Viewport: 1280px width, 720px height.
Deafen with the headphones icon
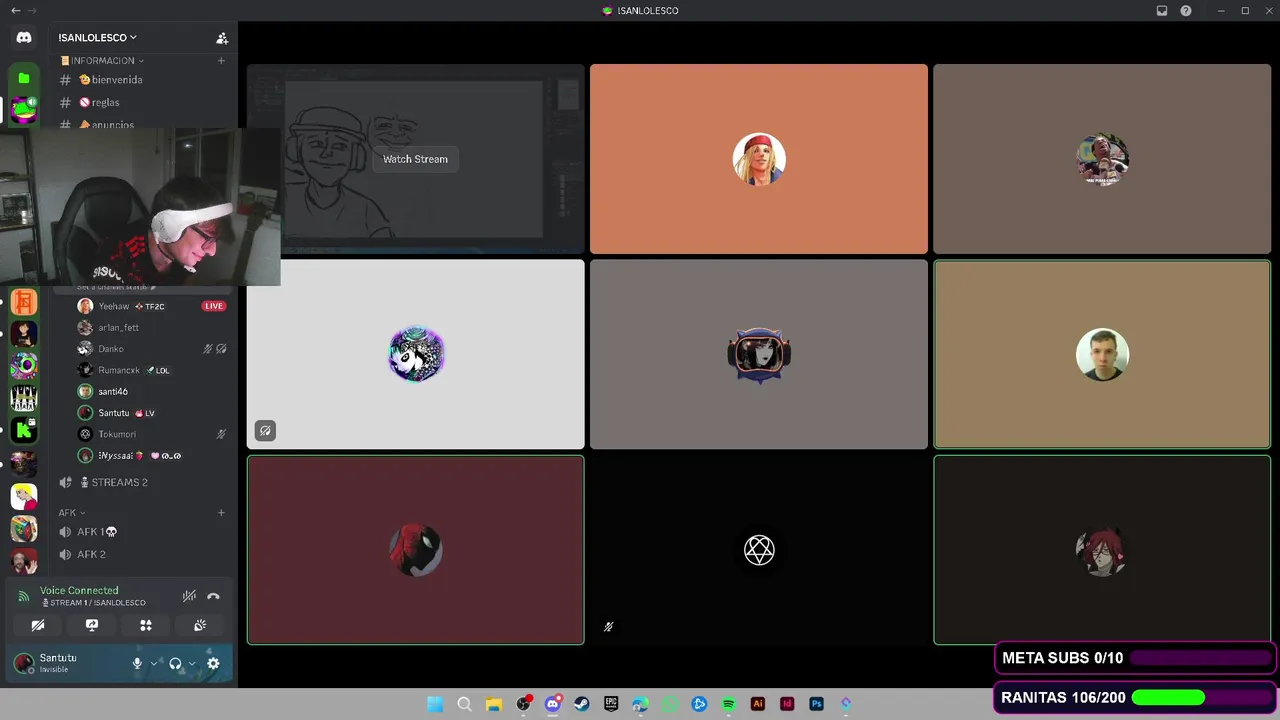pyautogui.click(x=175, y=663)
